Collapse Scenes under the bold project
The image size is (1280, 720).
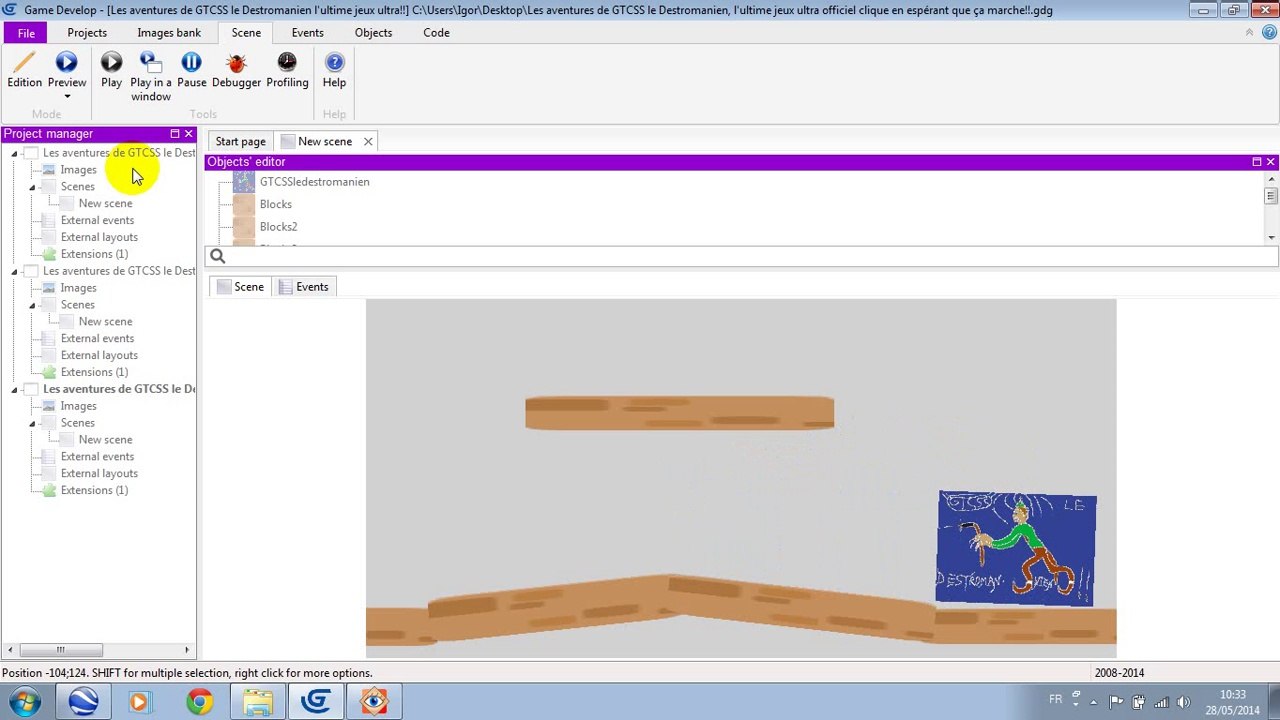click(x=32, y=423)
